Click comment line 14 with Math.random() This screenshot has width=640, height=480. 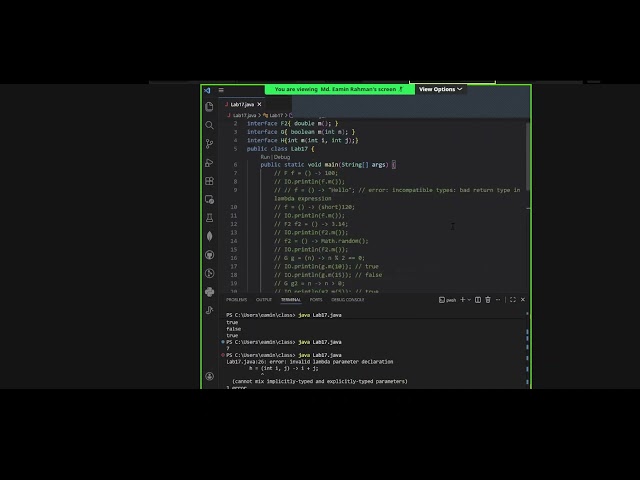pyautogui.click(x=321, y=241)
